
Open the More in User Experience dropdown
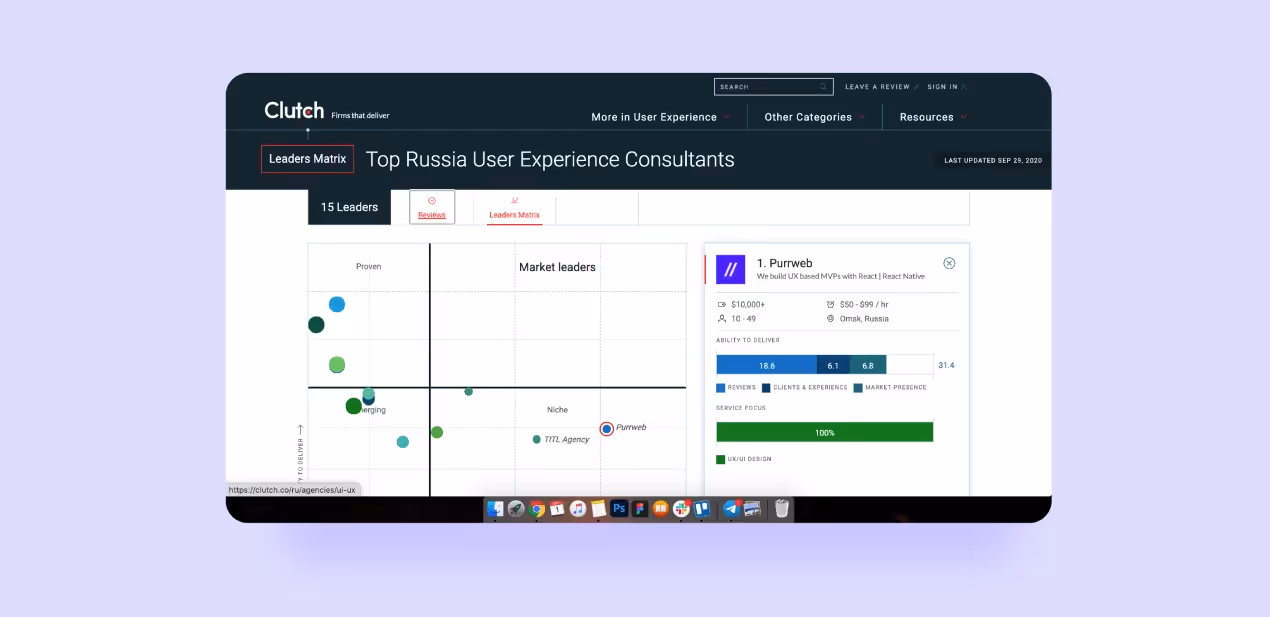[x=654, y=117]
